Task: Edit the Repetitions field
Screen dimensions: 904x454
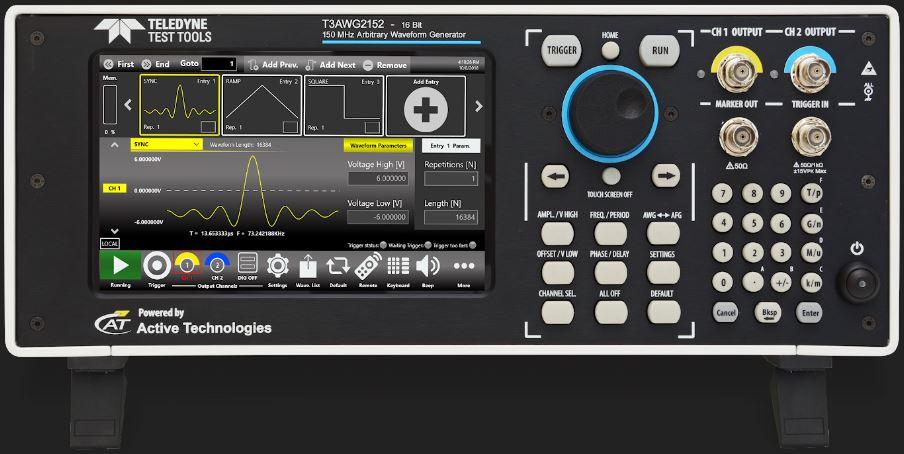Action: pyautogui.click(x=451, y=179)
